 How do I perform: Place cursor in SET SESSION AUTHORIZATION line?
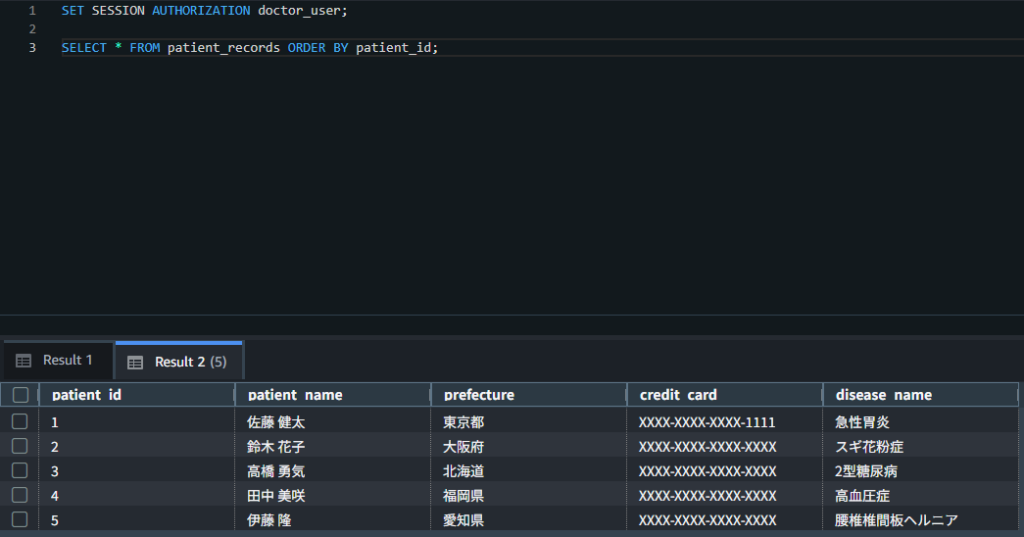pyautogui.click(x=204, y=10)
